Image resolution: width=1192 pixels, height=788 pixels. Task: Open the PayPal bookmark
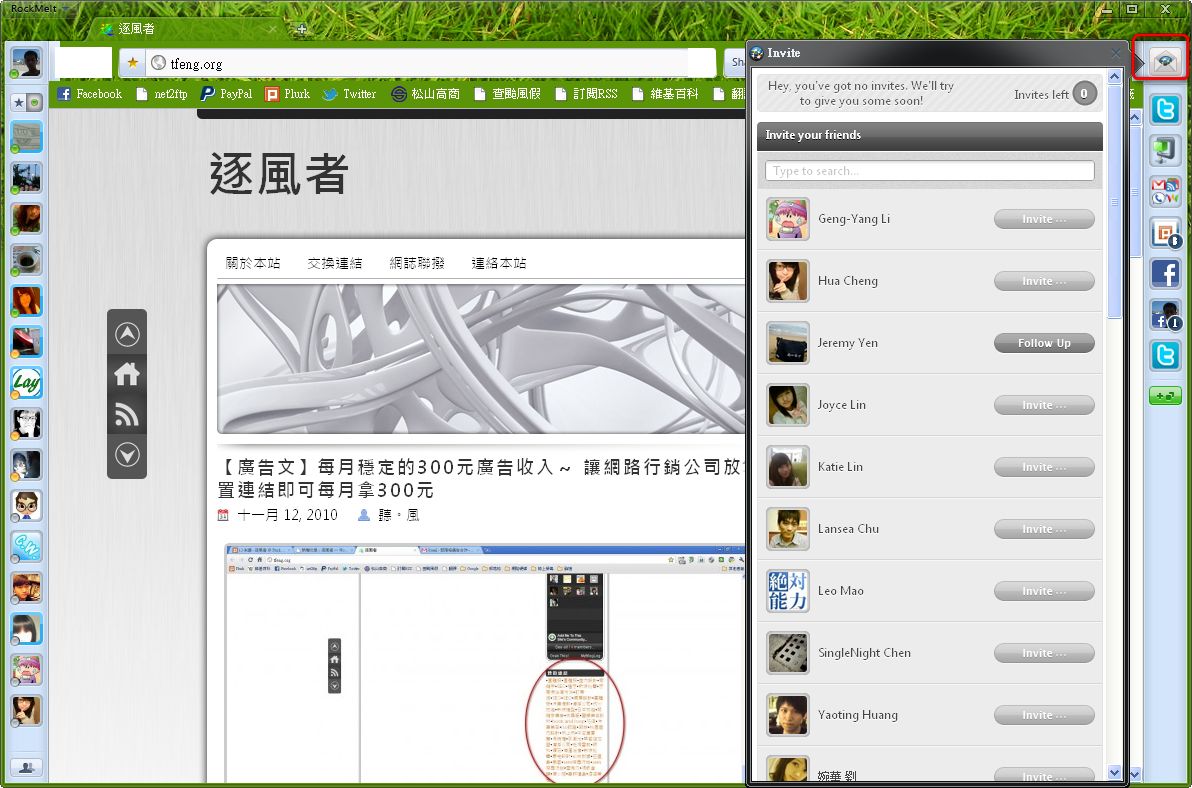tap(227, 93)
